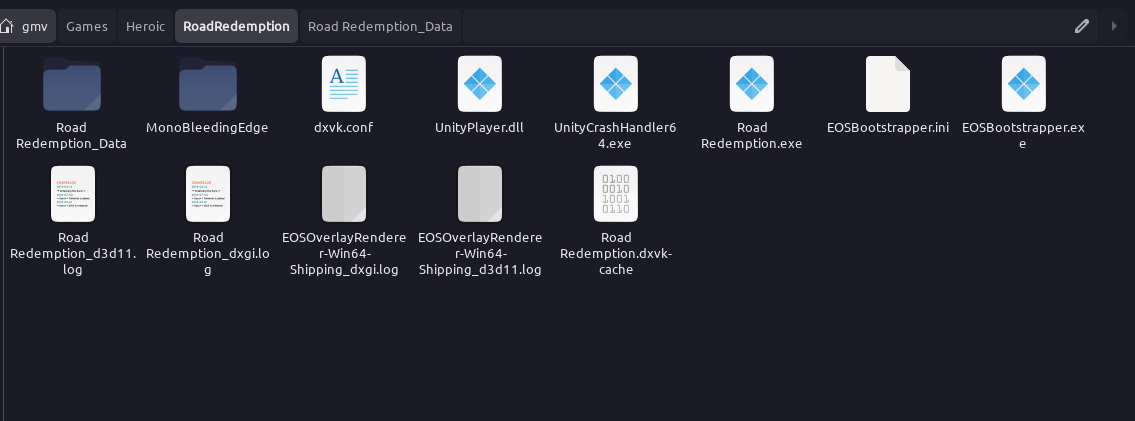Select the Road Redemption.exe file icon
Image resolution: width=1135 pixels, height=421 pixels.
pyautogui.click(x=752, y=84)
